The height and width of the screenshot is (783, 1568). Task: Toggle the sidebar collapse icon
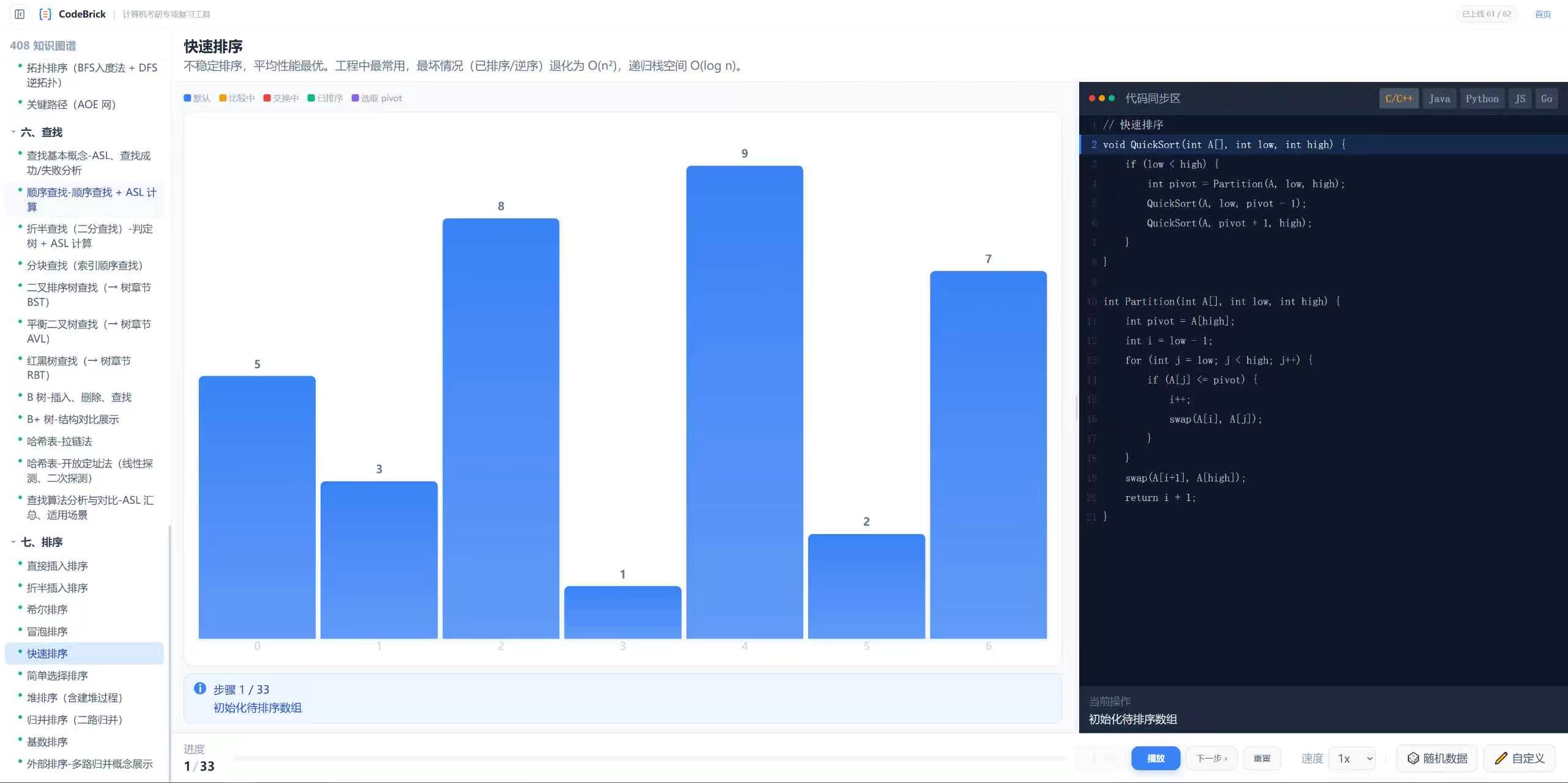coord(20,14)
